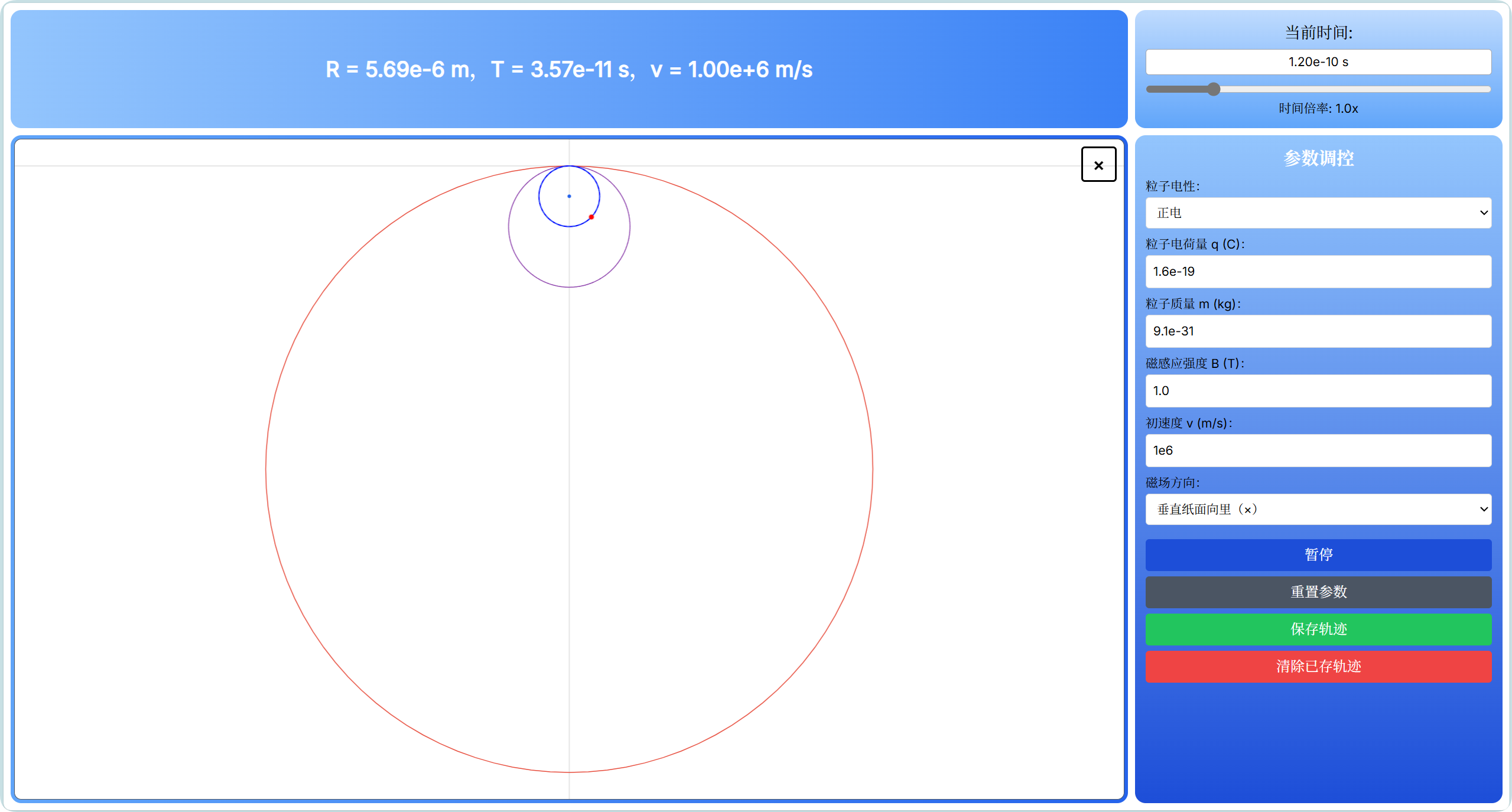This screenshot has height=812, width=1512.
Task: Click the blue orbit center dot
Action: click(569, 196)
